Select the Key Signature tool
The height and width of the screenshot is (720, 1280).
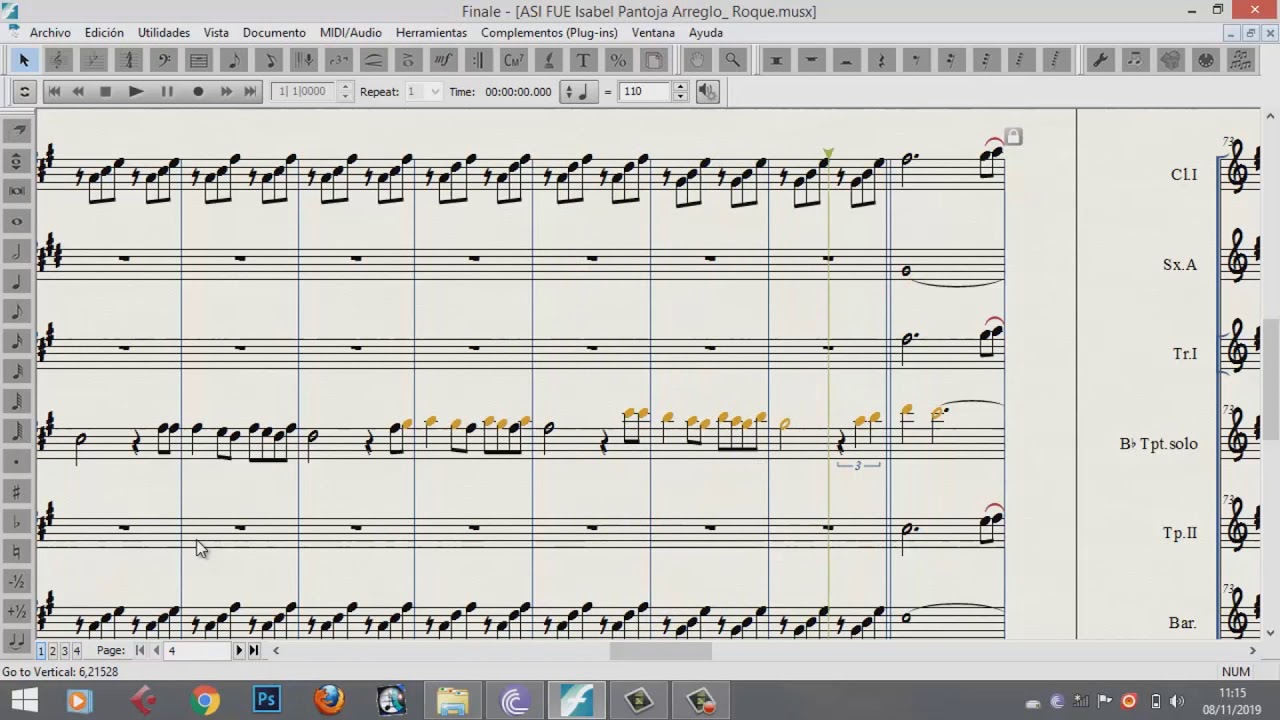94,61
